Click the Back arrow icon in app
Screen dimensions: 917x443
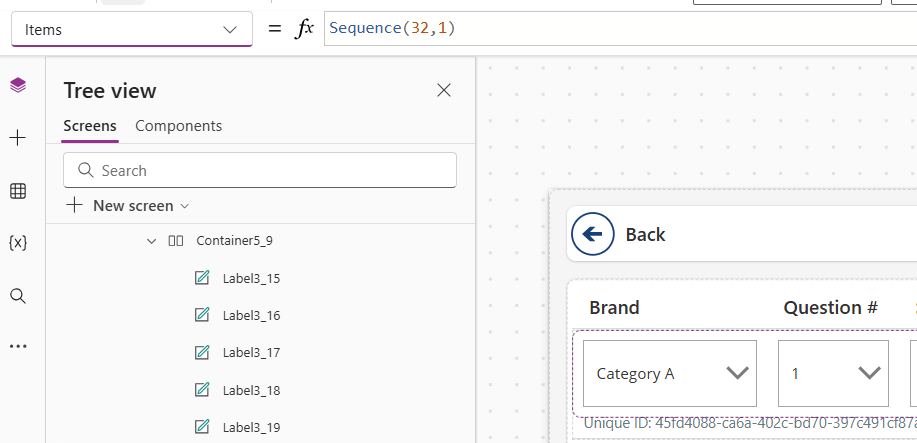pyautogui.click(x=593, y=234)
